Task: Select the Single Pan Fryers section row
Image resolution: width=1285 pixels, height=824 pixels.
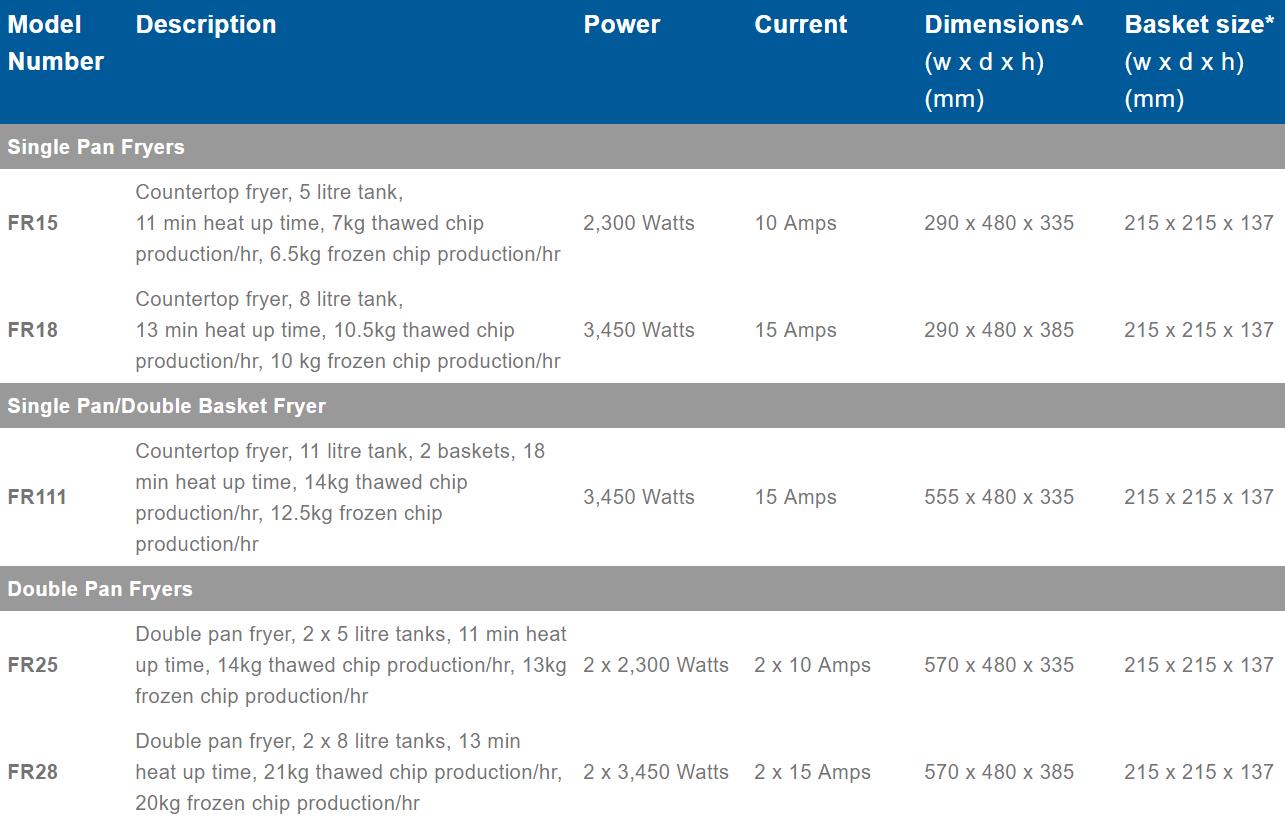Action: [x=96, y=147]
